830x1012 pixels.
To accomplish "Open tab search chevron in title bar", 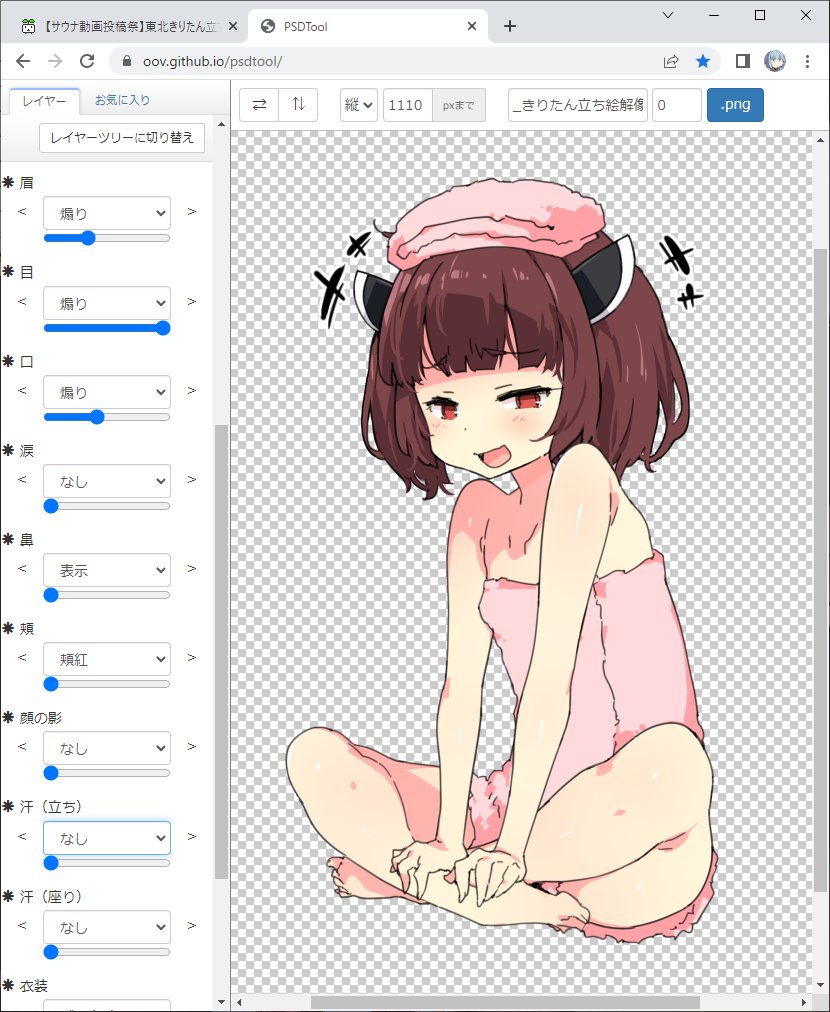I will (x=668, y=15).
